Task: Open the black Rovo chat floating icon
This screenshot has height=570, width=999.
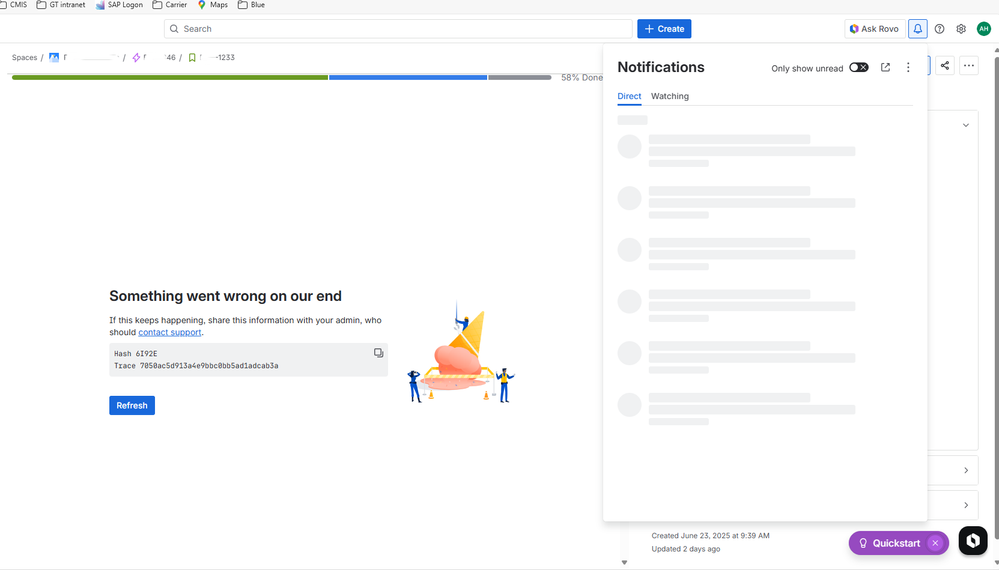Action: (973, 540)
